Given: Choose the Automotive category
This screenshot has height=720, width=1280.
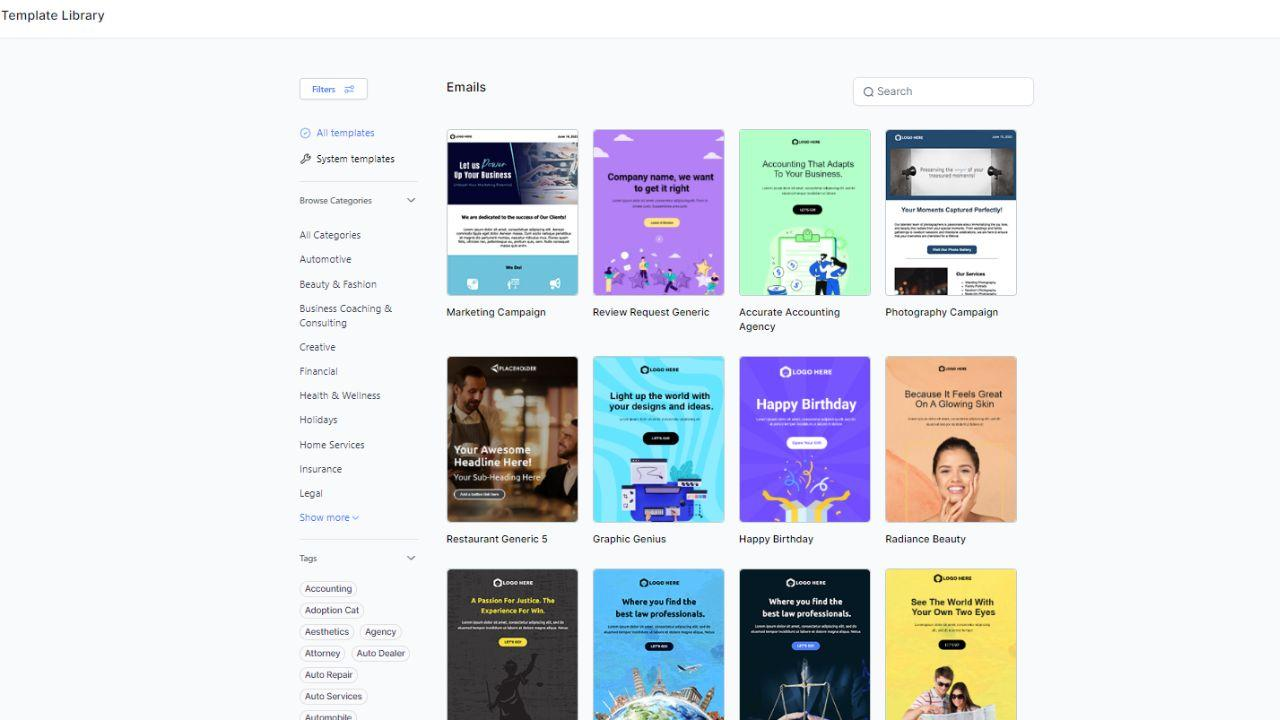Looking at the screenshot, I should [x=325, y=259].
